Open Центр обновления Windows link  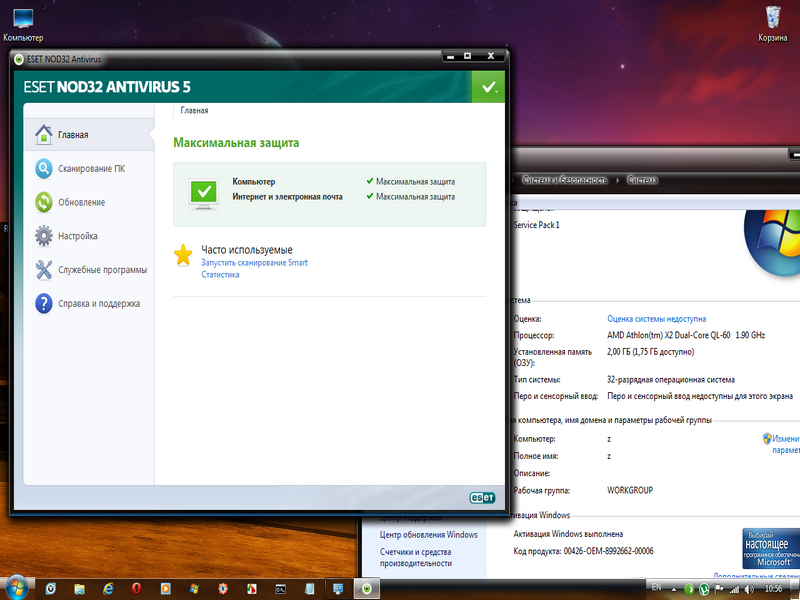429,535
